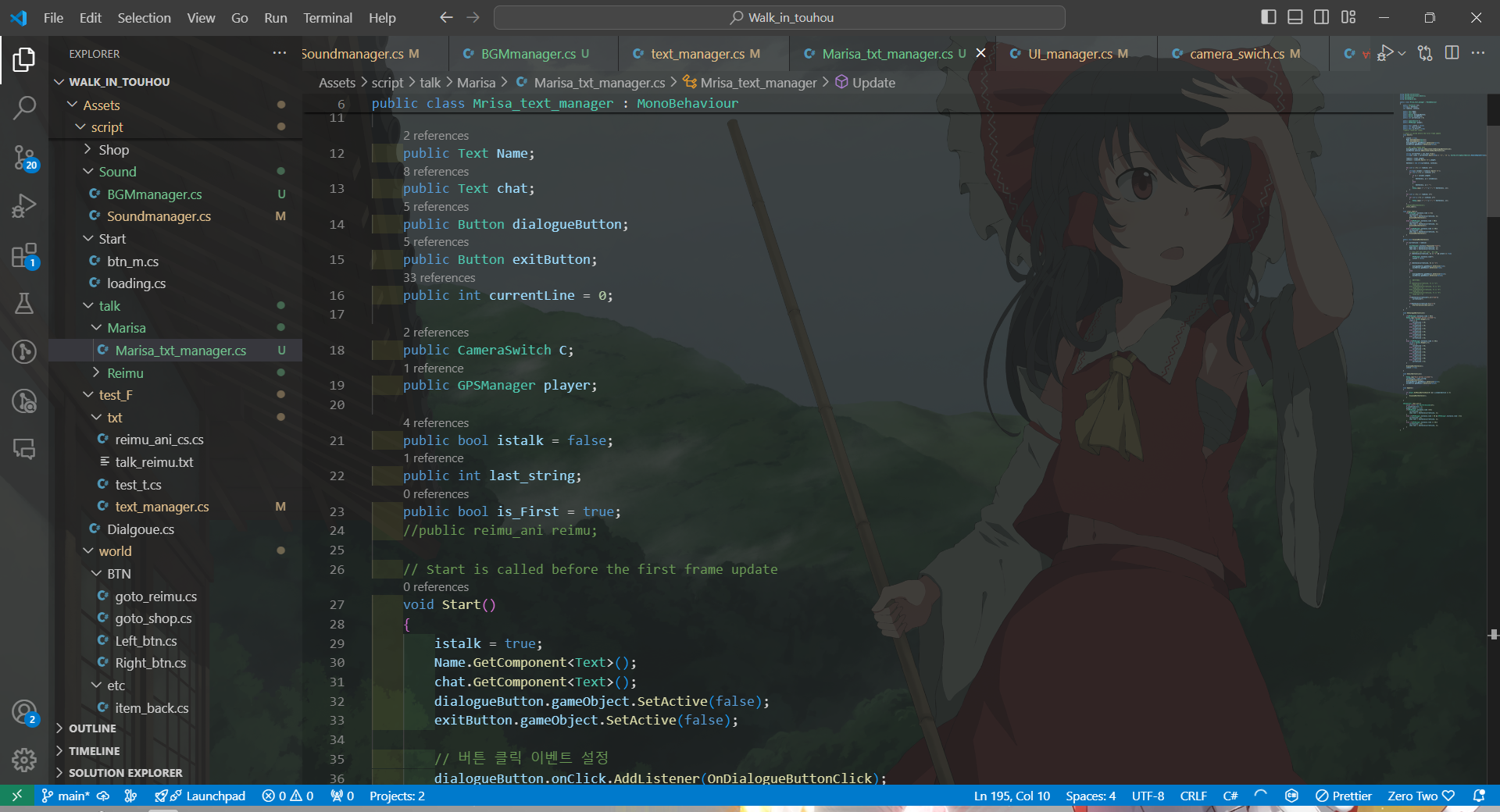Open changes compare icon in editor toolbar
1500x812 pixels.
coord(1425,53)
